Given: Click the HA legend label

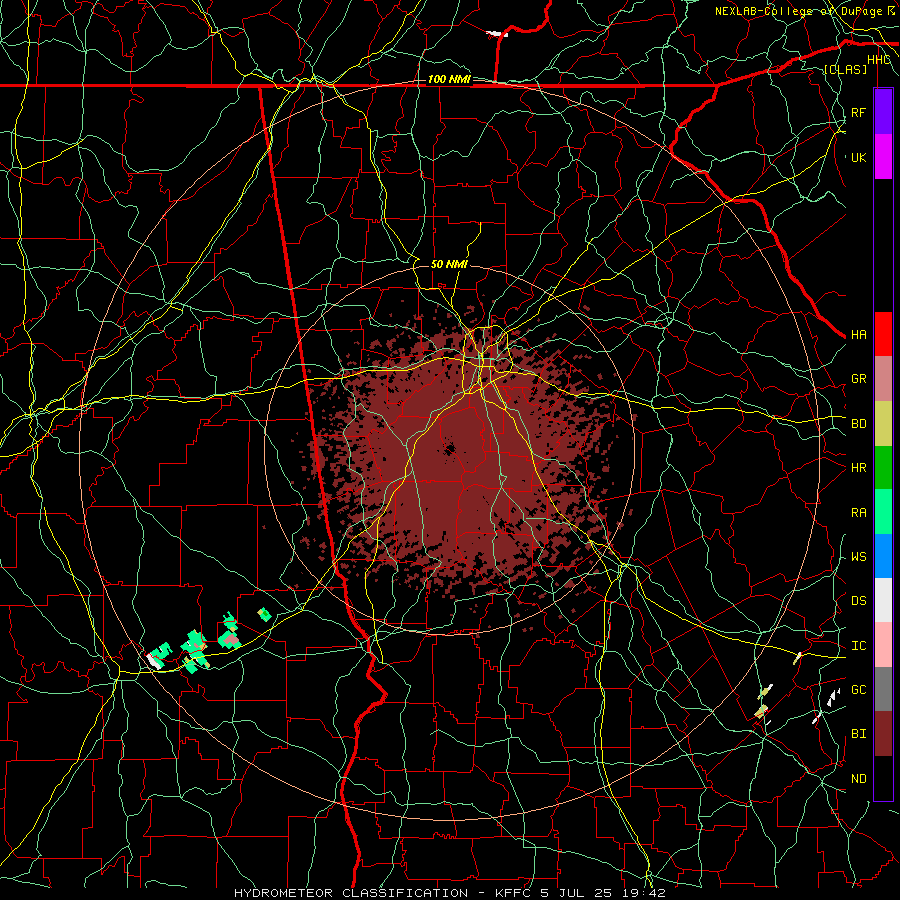Looking at the screenshot, I should (858, 335).
